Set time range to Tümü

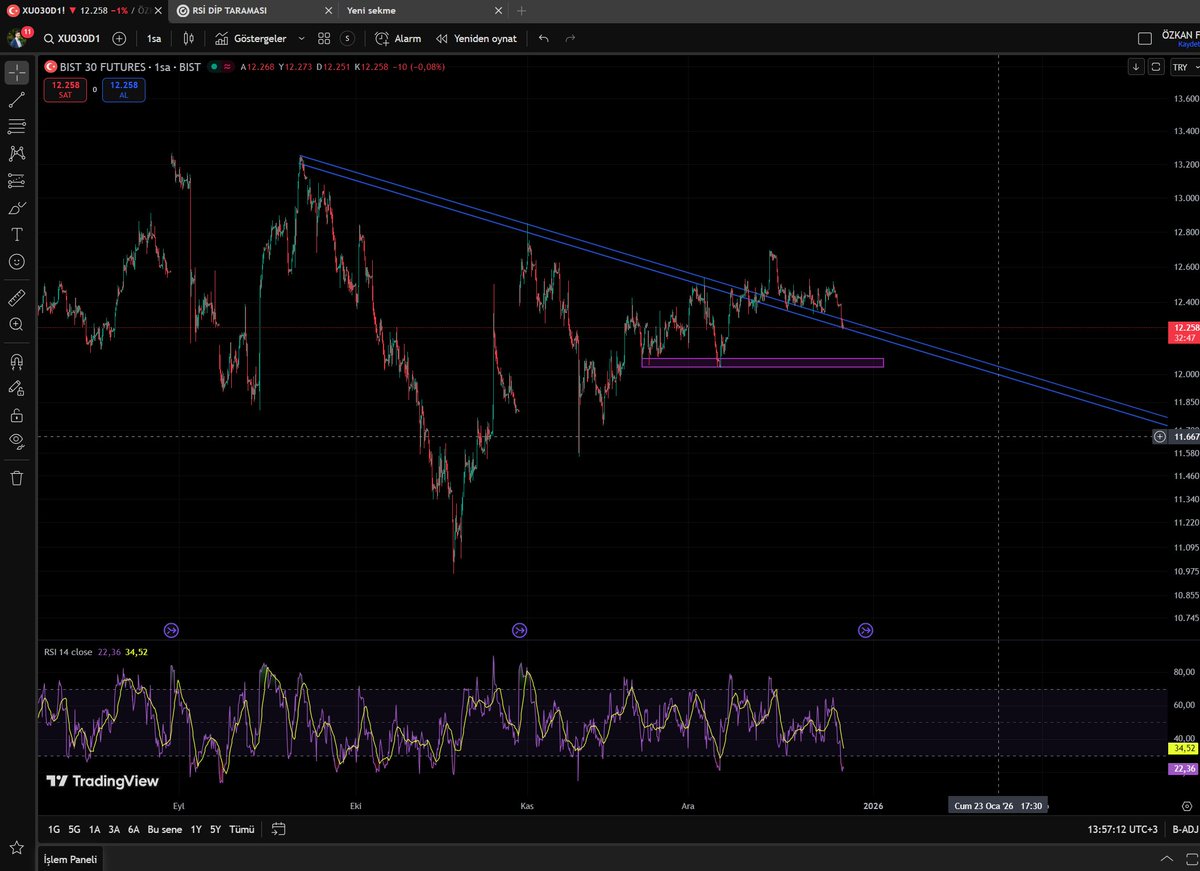coord(241,829)
